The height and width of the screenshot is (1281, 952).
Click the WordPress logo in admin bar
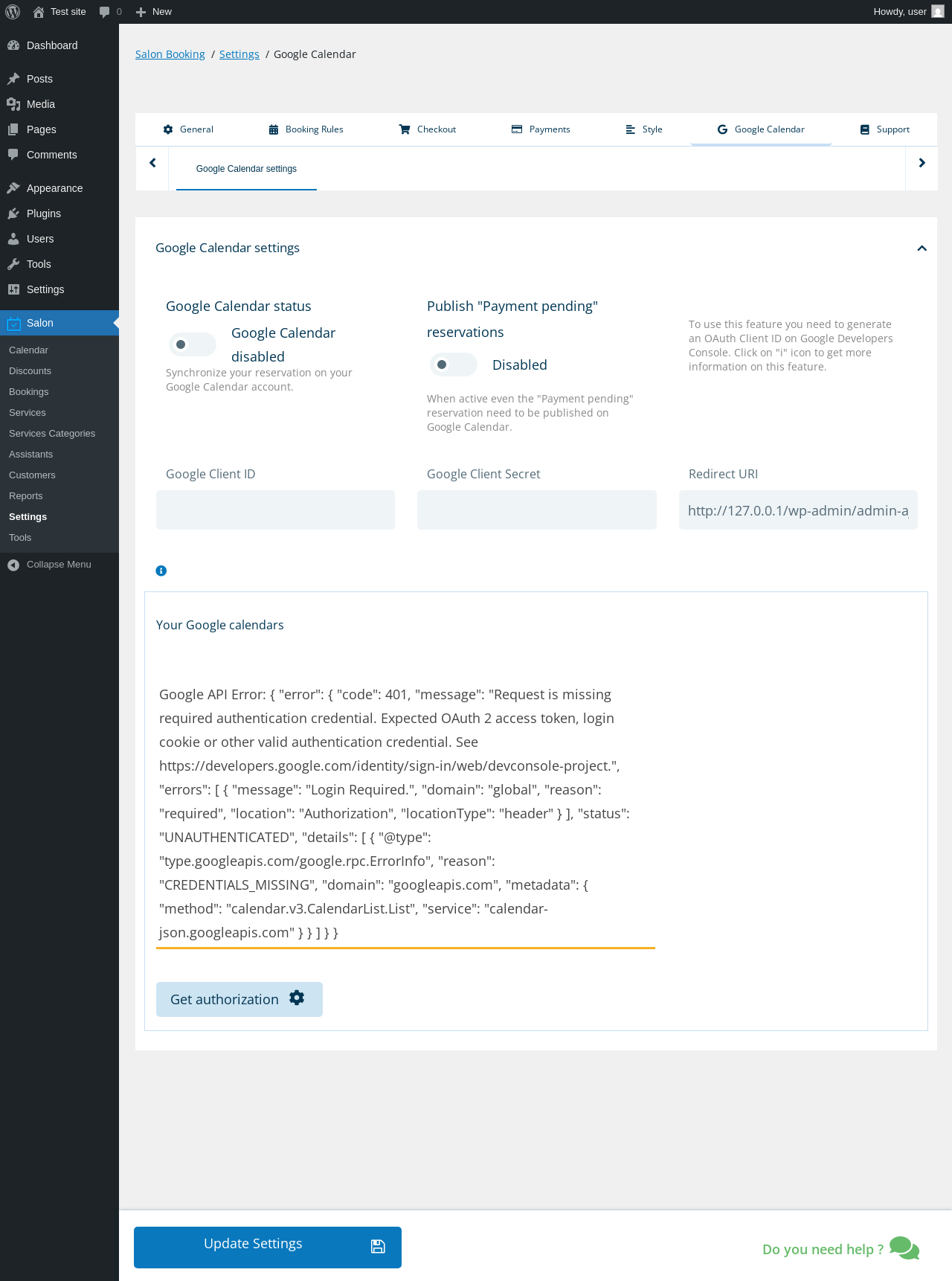tap(13, 12)
